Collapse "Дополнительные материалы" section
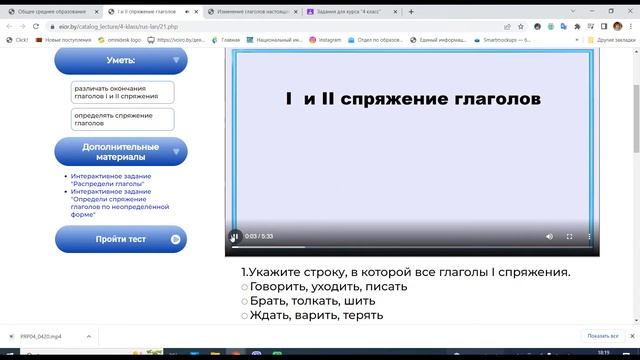The image size is (640, 360). [121, 151]
